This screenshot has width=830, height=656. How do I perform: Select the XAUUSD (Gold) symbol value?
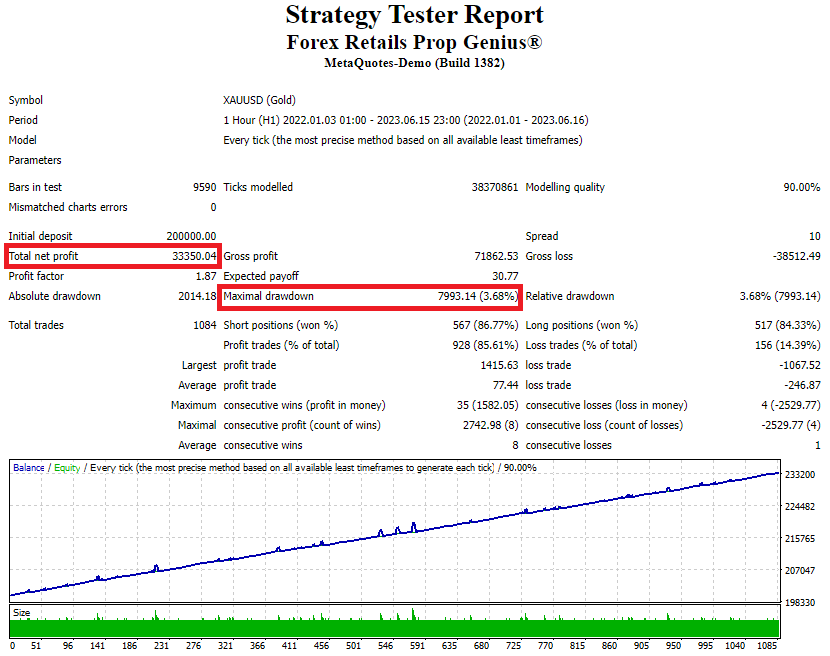tap(259, 100)
